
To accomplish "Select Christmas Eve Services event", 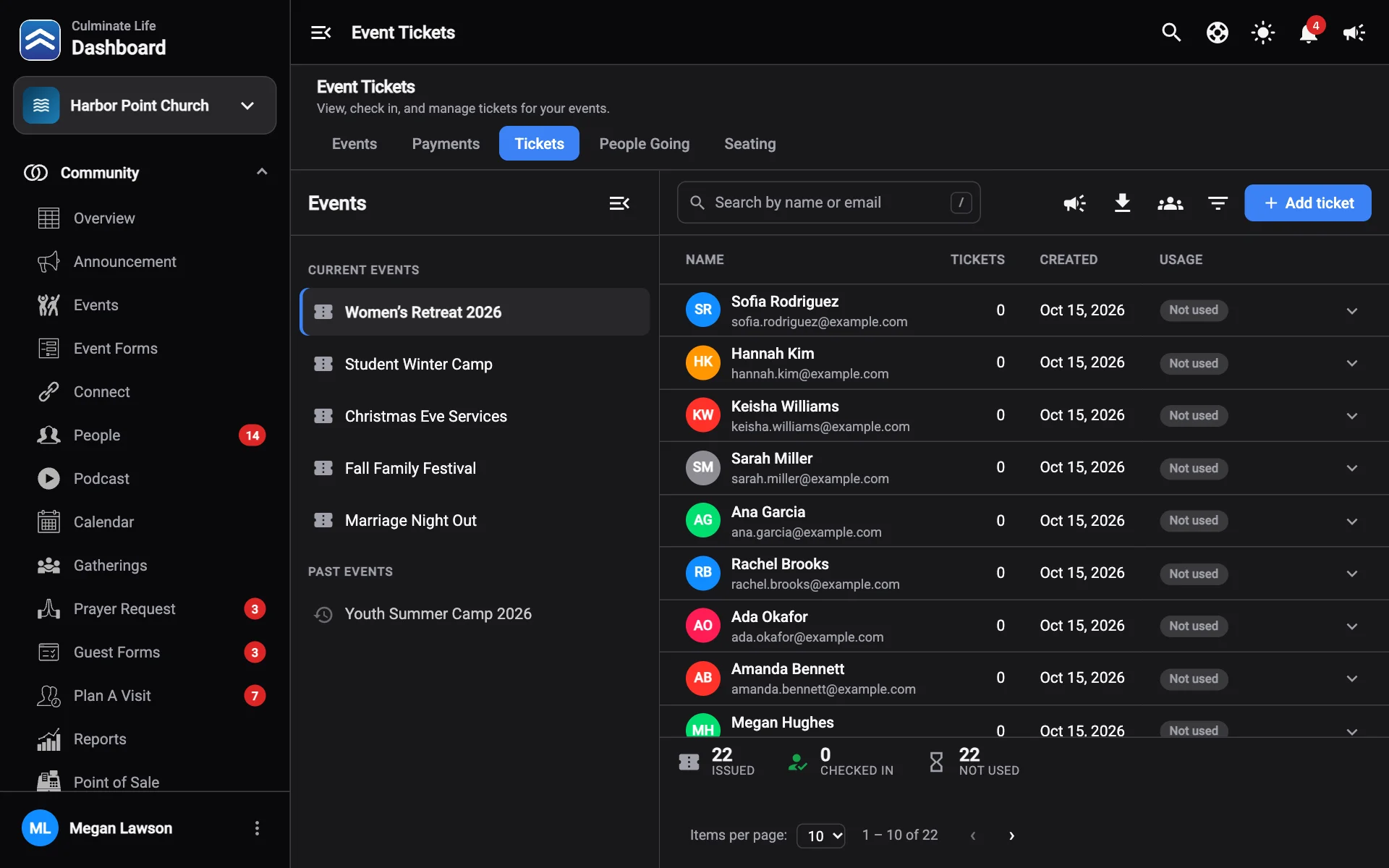I will 475,416.
